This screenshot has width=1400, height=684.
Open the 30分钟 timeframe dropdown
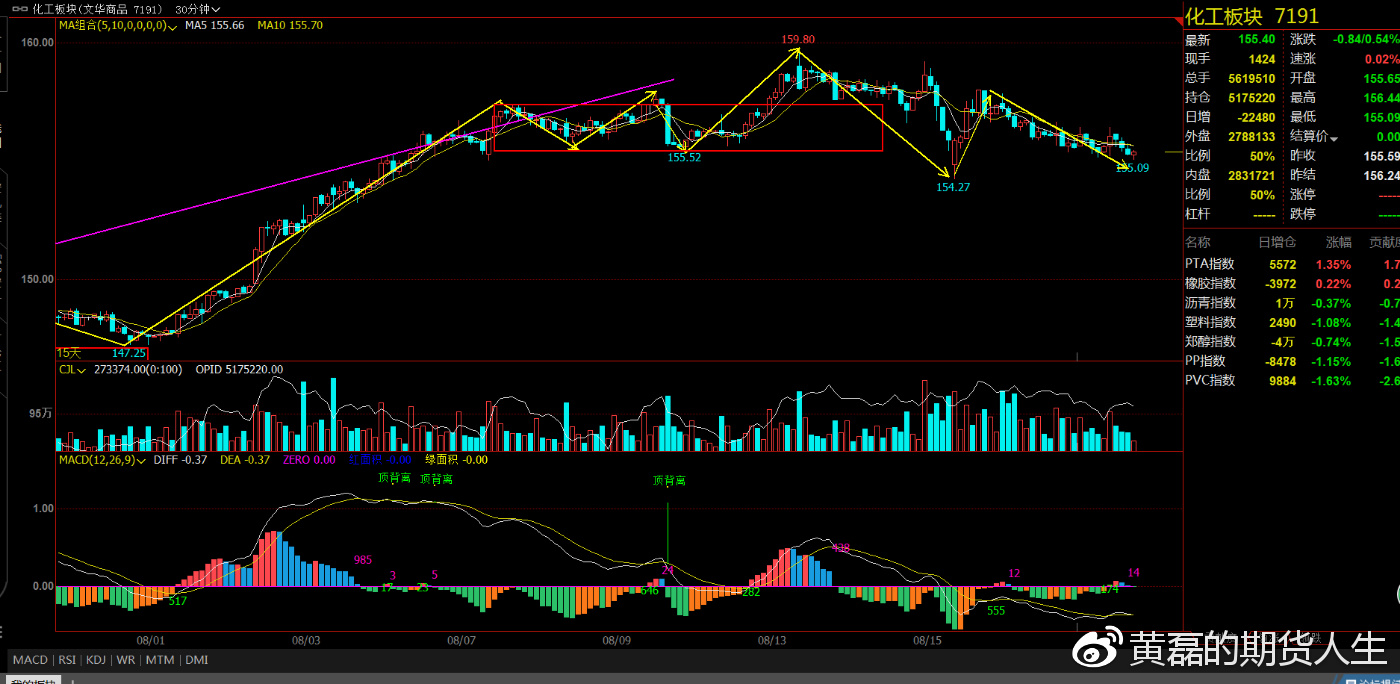click(x=197, y=8)
